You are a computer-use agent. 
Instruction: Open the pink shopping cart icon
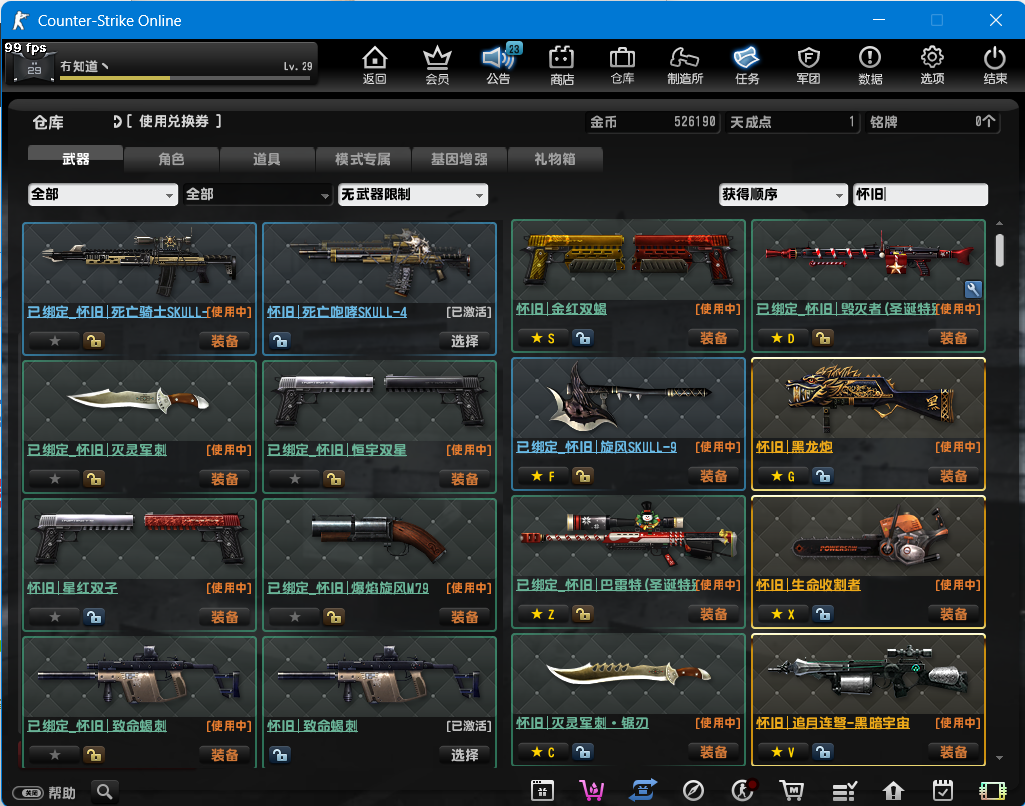pyautogui.click(x=592, y=790)
